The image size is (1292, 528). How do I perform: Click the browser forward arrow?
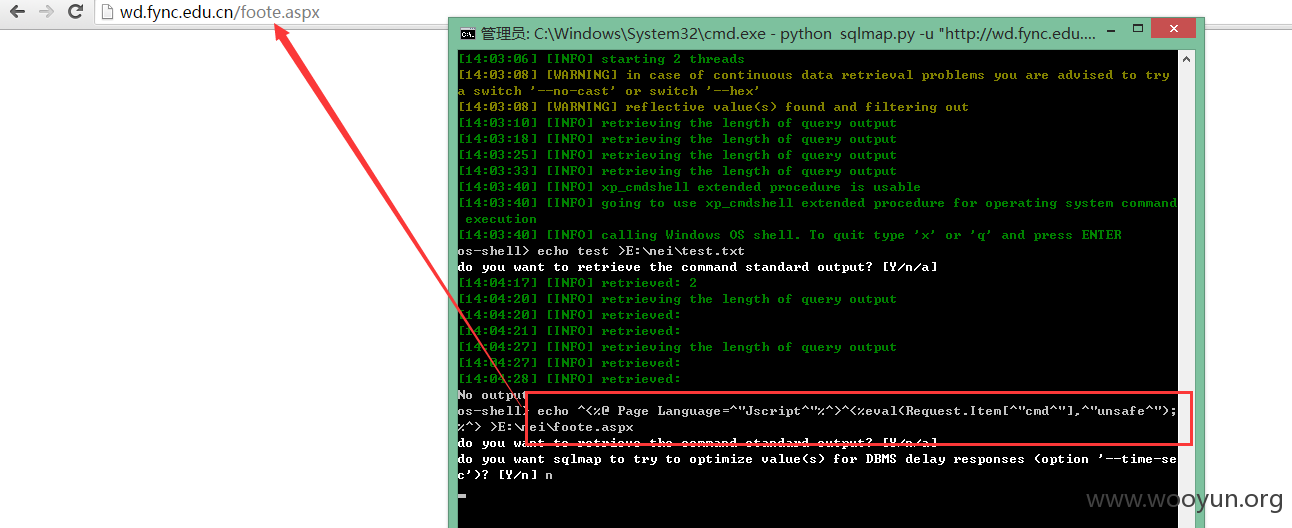coord(46,12)
